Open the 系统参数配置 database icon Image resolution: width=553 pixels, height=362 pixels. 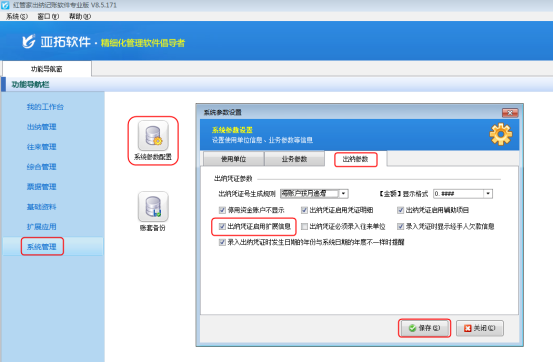tap(153, 136)
